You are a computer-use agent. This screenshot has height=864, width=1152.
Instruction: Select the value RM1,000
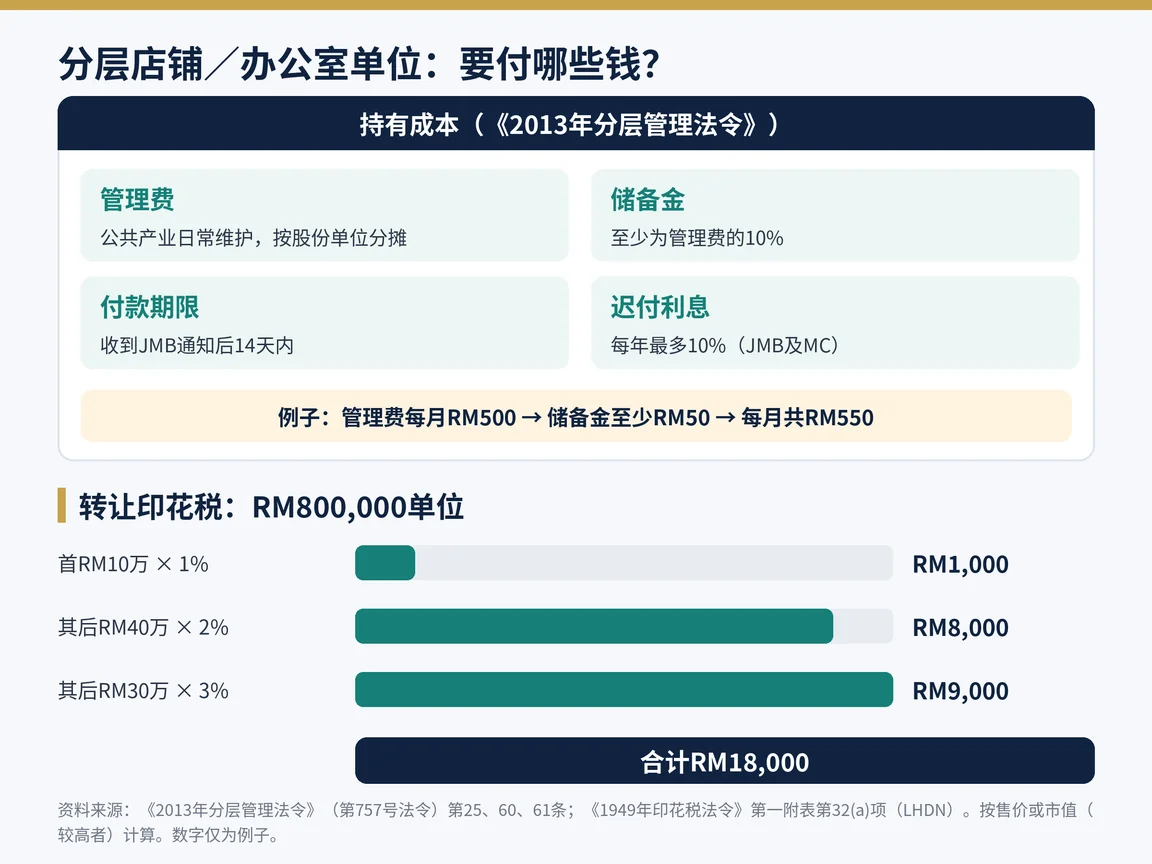pos(960,564)
